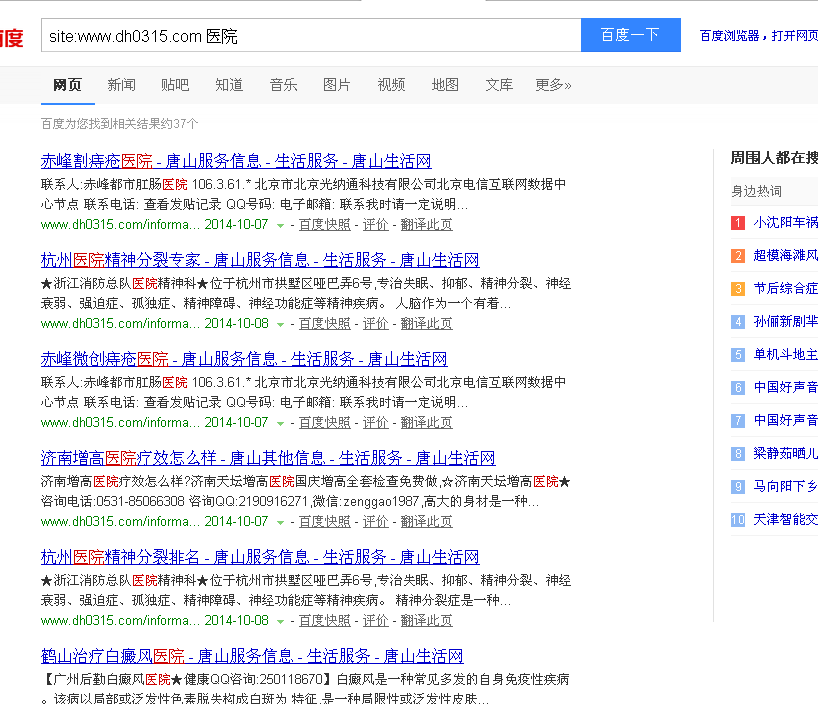
Task: Switch to the 文库 tab
Action: [x=499, y=85]
